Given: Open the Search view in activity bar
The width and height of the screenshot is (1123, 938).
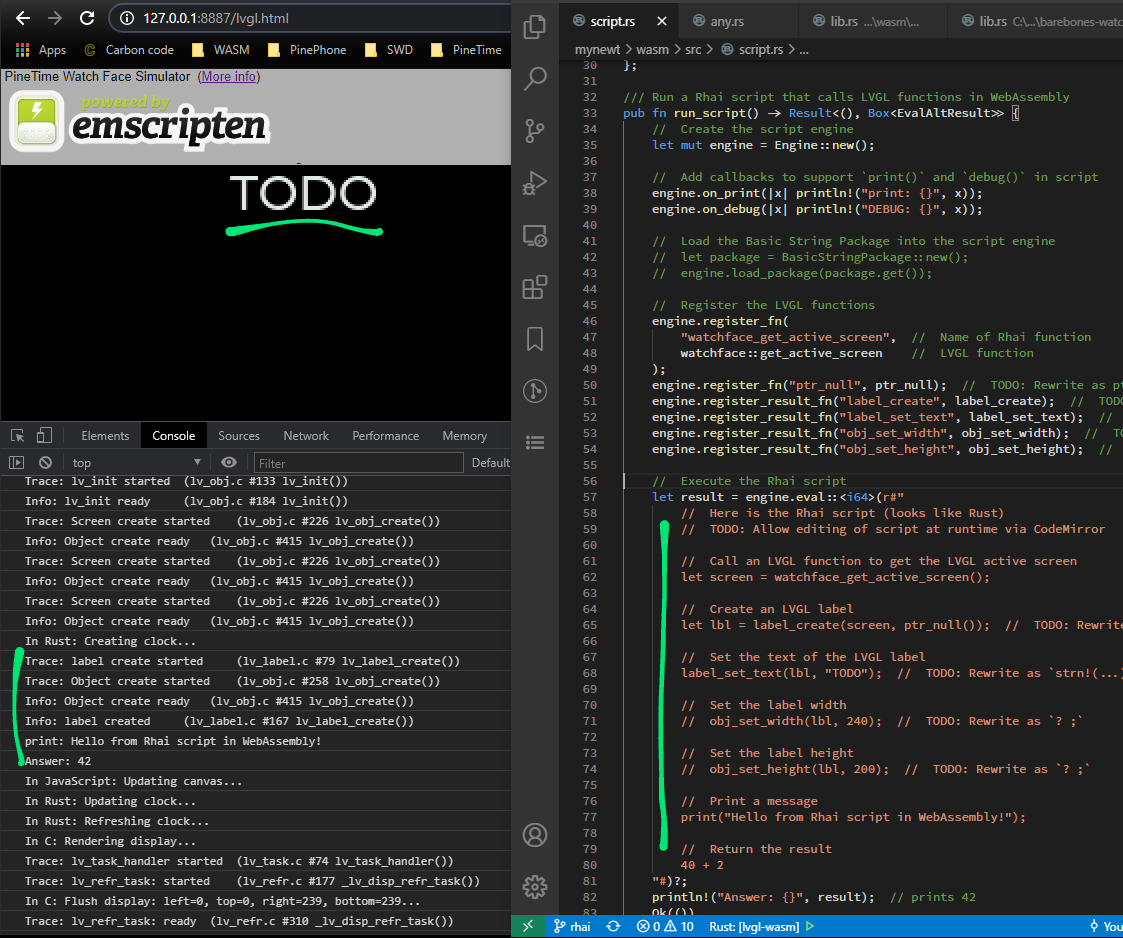Looking at the screenshot, I should (535, 79).
